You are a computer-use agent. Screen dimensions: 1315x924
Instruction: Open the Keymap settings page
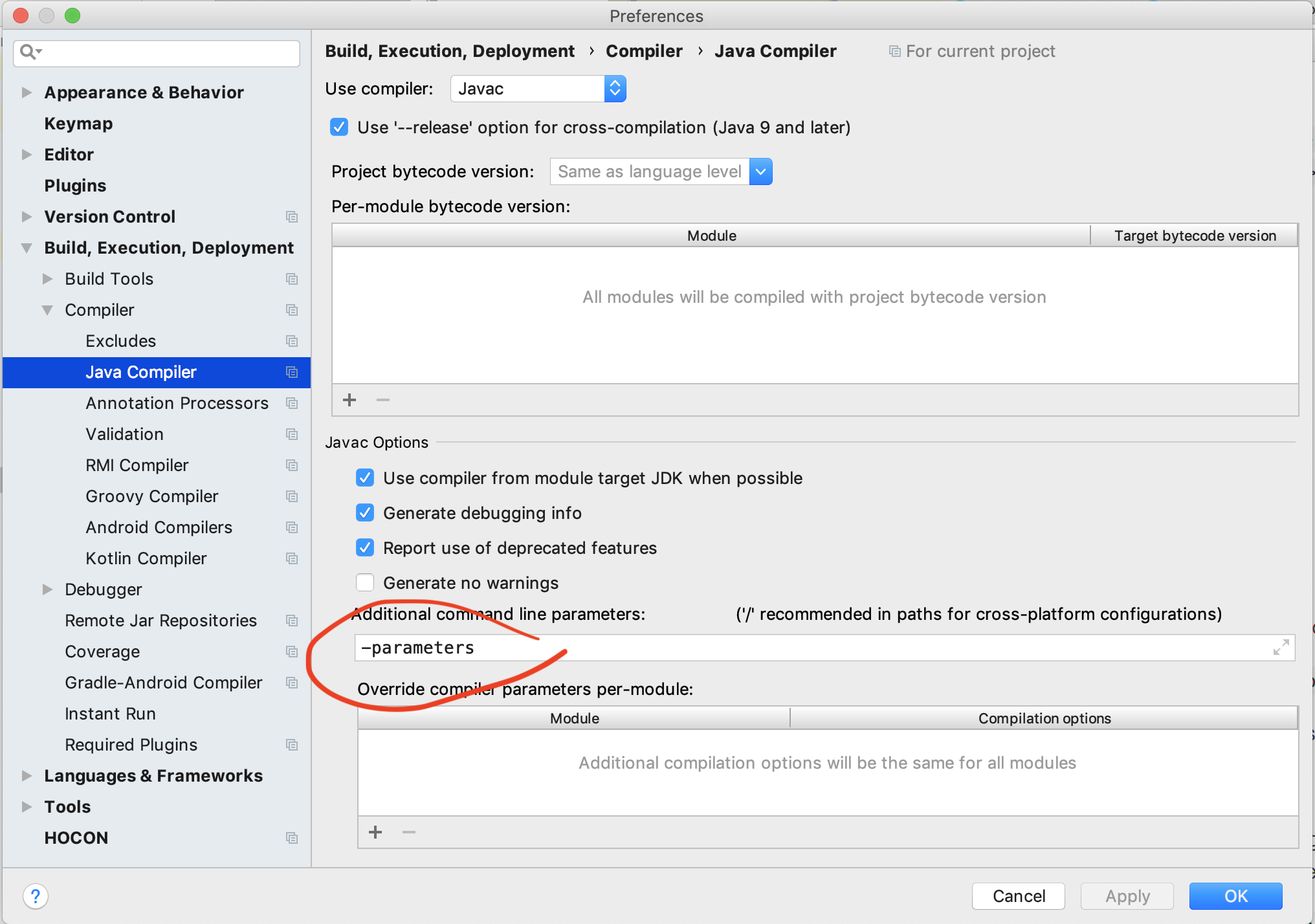(78, 124)
